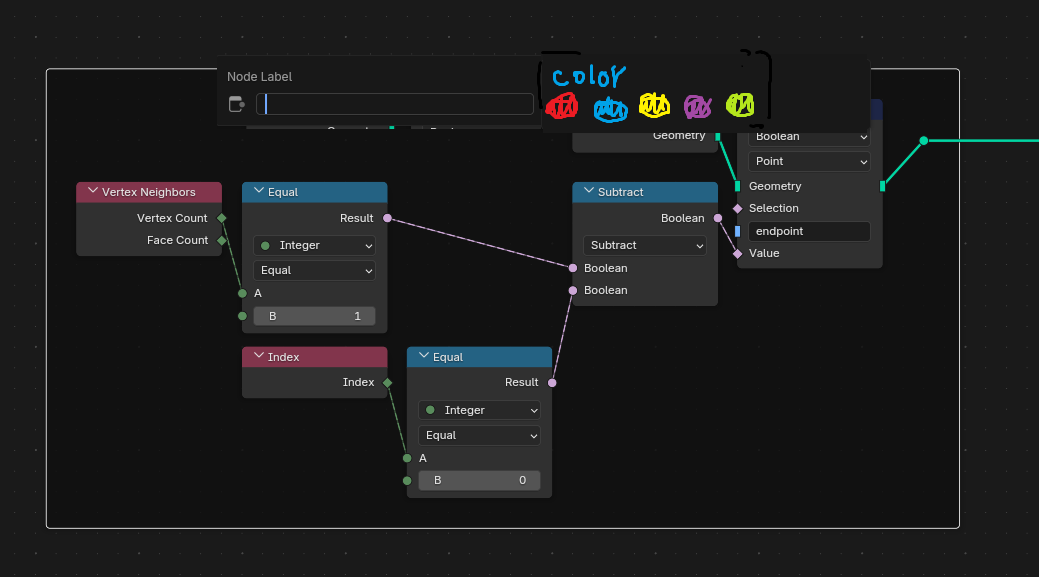Viewport: 1039px width, 577px height.
Task: Click A input socket fed by Face Count
Action: [x=243, y=293]
